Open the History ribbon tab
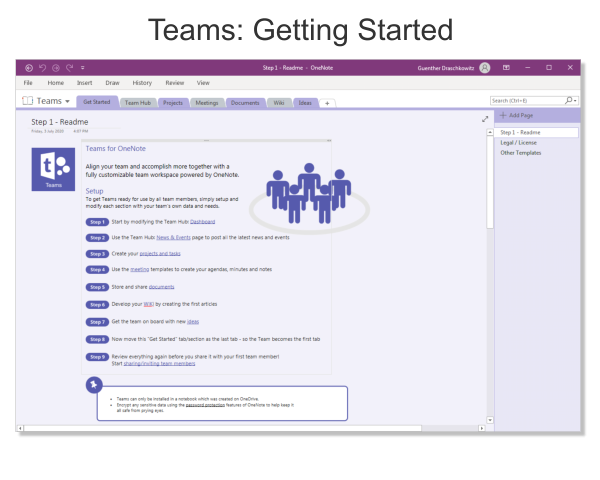Screen dimensions: 600x480 pyautogui.click(x=142, y=83)
